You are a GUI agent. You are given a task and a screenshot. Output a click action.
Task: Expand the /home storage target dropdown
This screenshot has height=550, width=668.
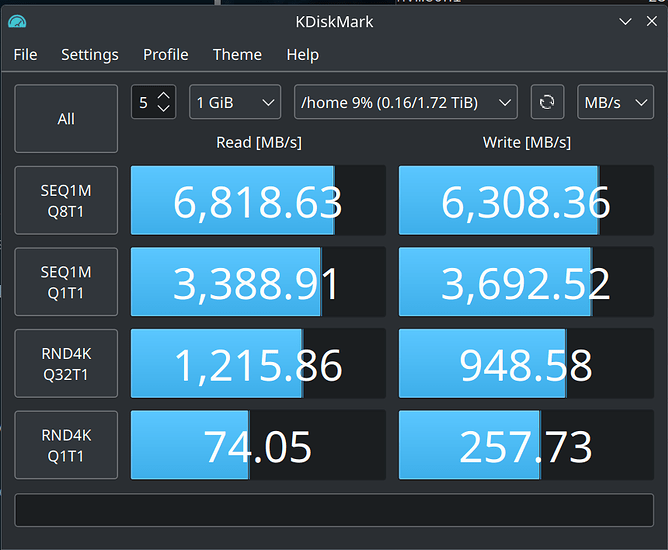(405, 102)
